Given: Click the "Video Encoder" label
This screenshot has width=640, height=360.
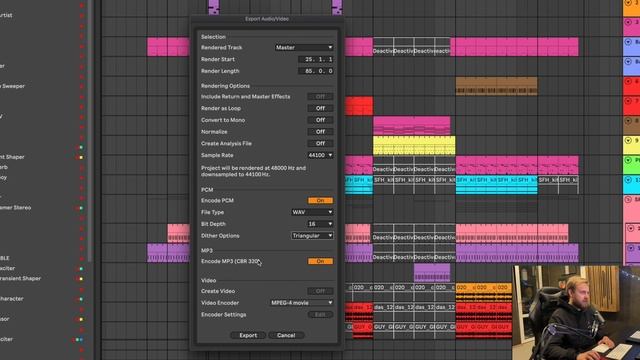Looking at the screenshot, I should pos(220,303).
